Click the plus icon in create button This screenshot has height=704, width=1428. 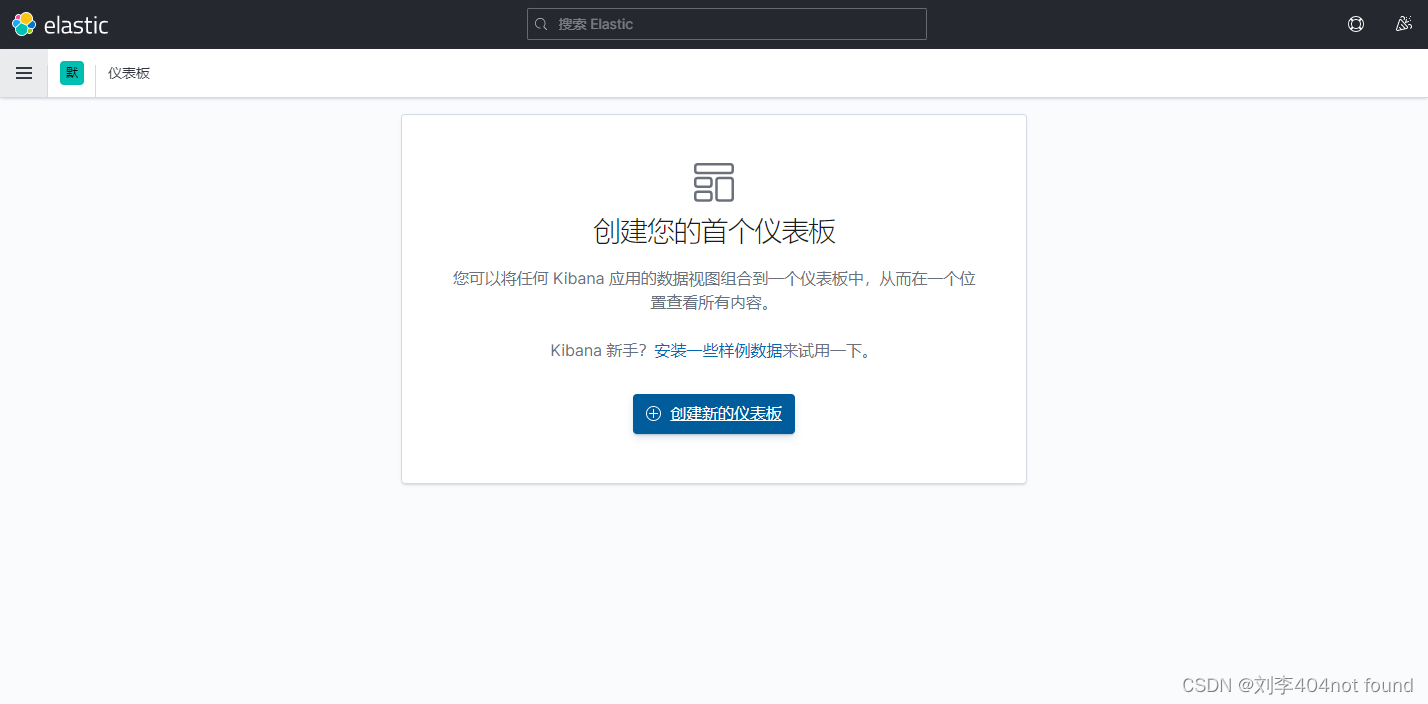[x=654, y=414]
